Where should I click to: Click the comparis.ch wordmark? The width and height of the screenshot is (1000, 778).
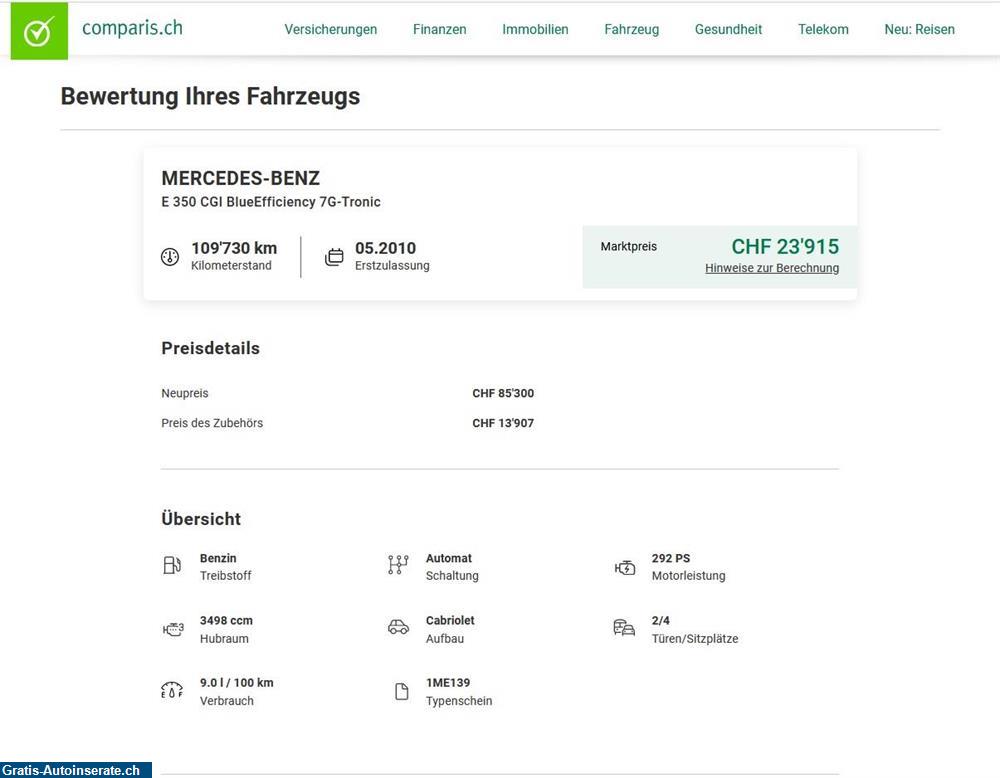133,28
